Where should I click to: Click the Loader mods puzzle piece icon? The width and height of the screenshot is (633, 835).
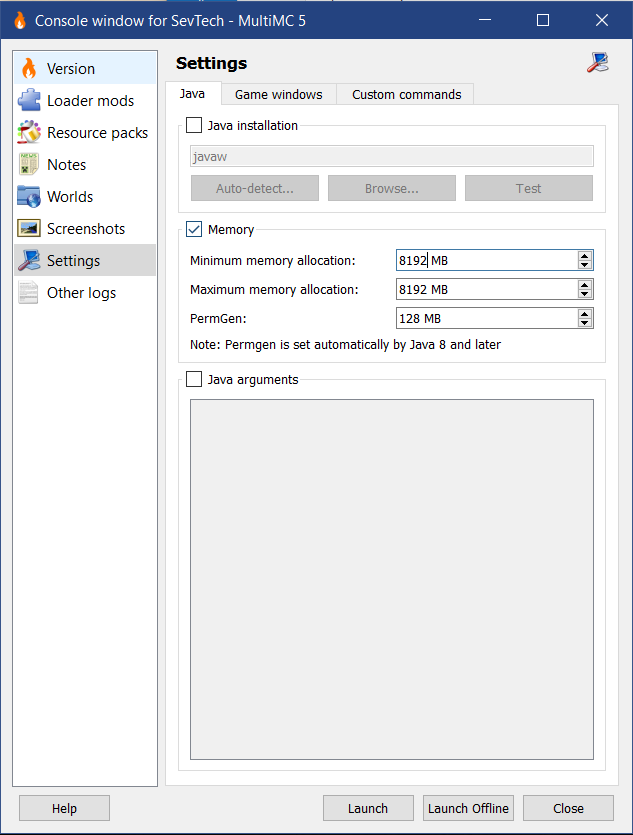click(29, 100)
